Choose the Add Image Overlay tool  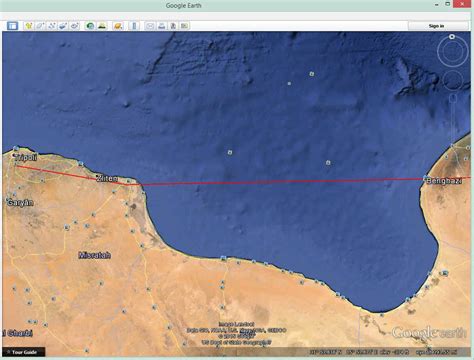pos(63,26)
